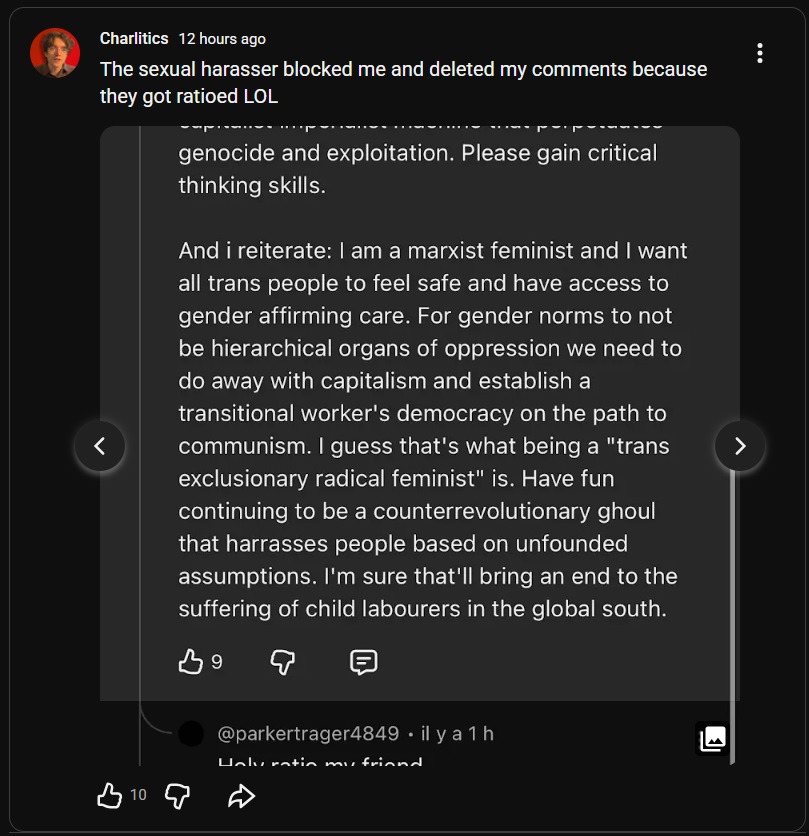809x836 pixels.
Task: Dislike the Charlitics community post
Action: pos(177,796)
